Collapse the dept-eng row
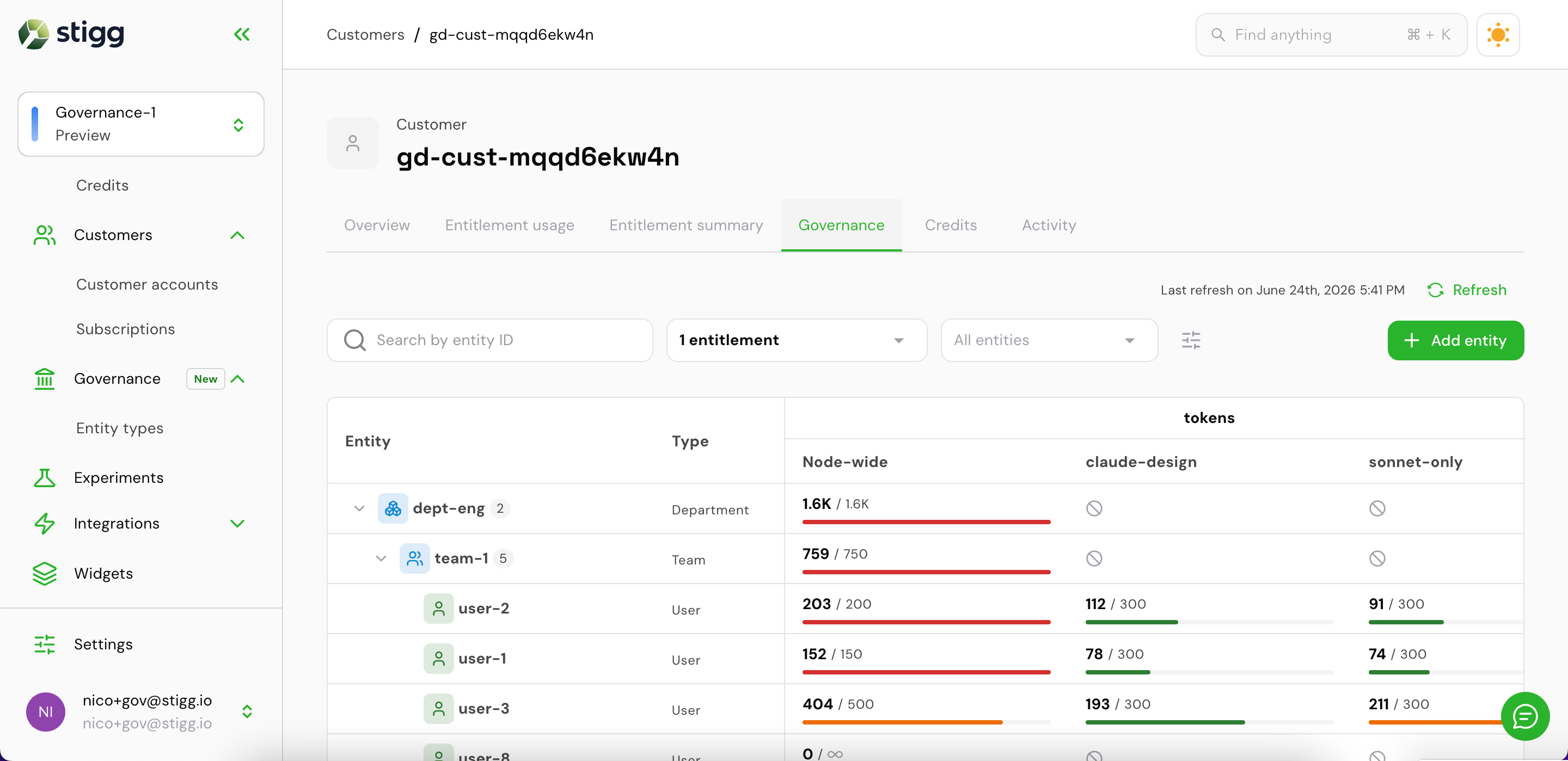1568x761 pixels. point(359,508)
